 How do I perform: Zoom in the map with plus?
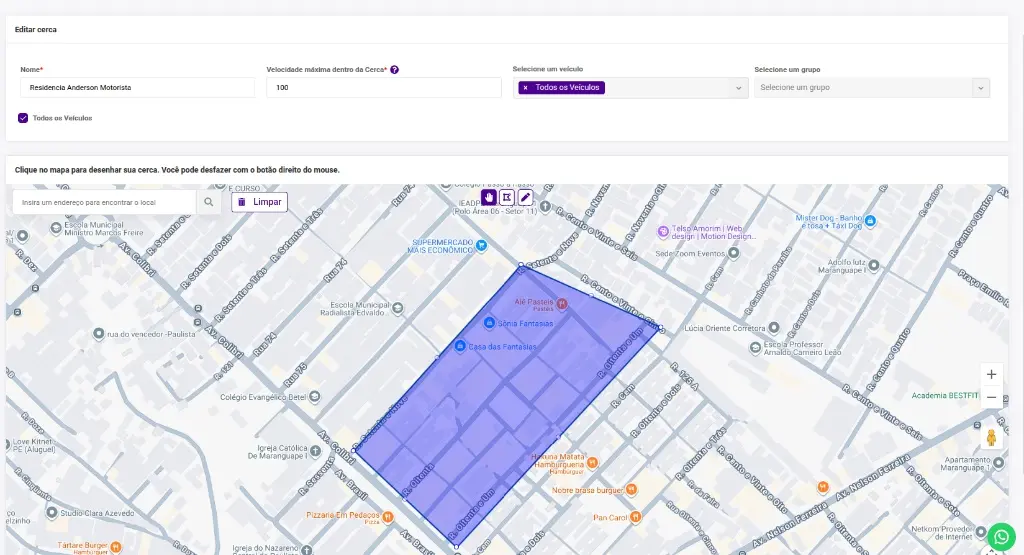[x=991, y=374]
